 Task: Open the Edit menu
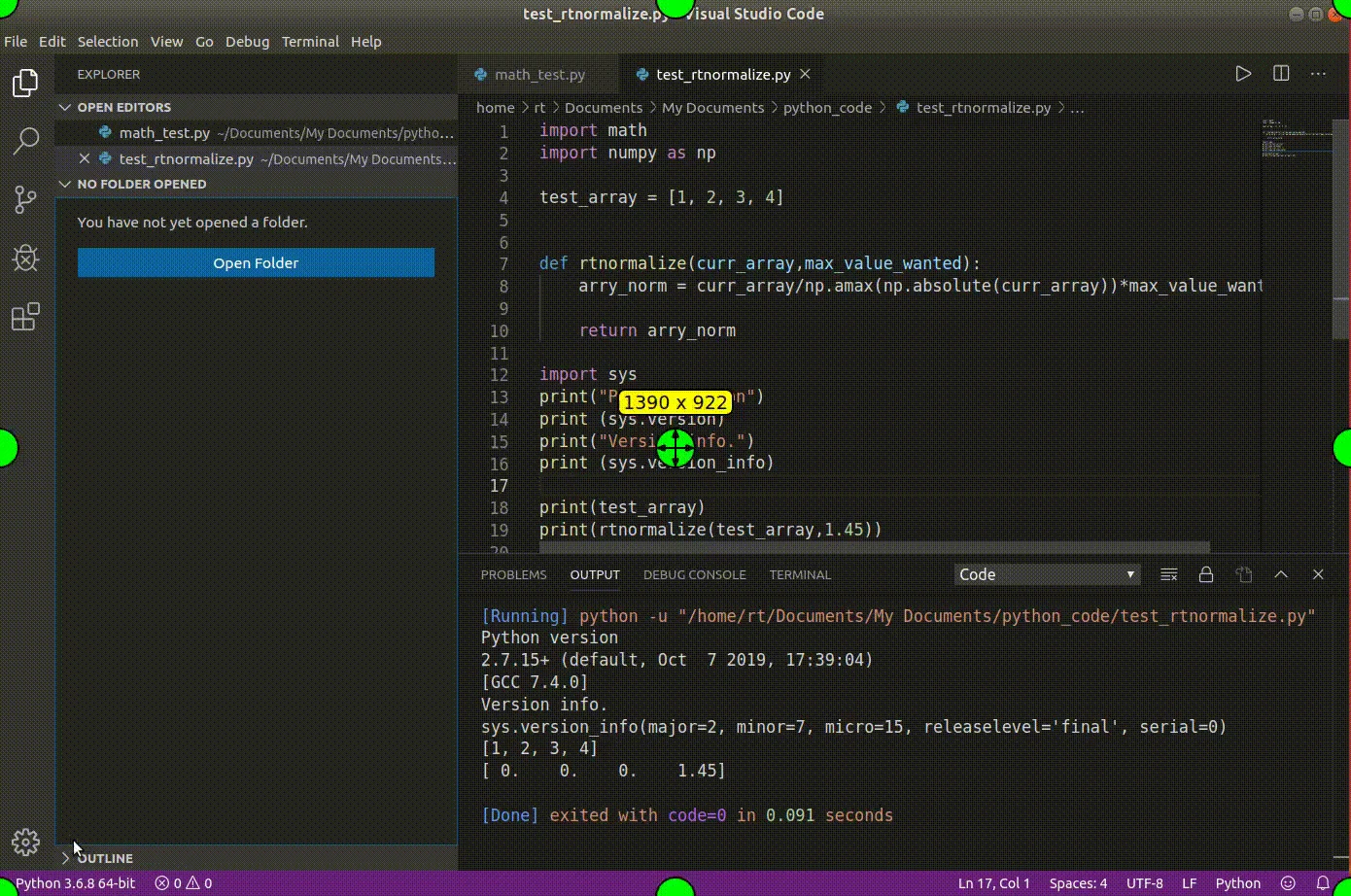pyautogui.click(x=52, y=42)
